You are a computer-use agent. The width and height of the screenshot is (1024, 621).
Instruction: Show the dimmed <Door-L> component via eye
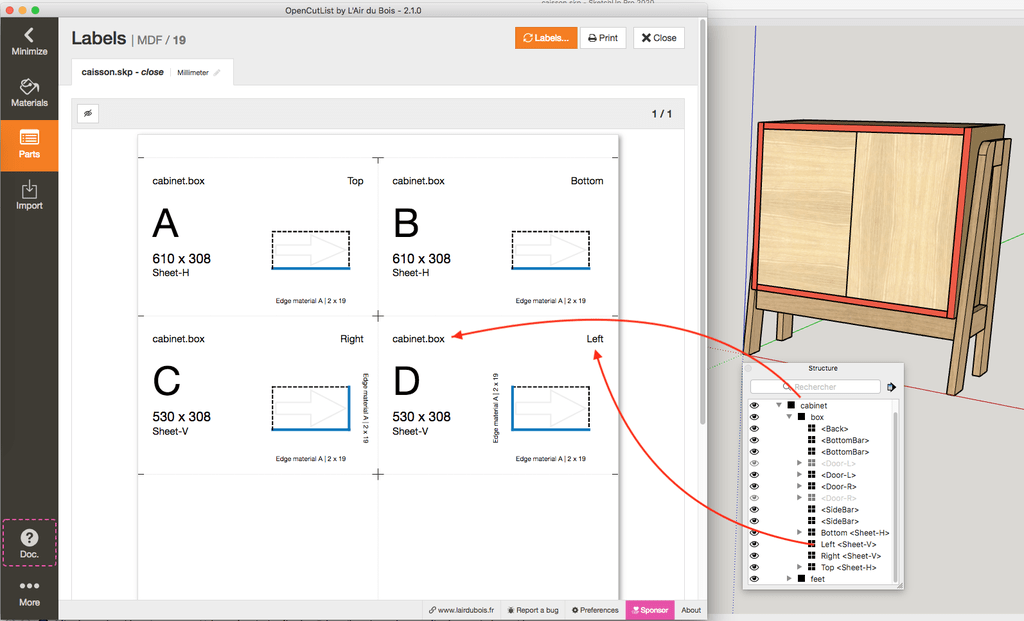(754, 464)
